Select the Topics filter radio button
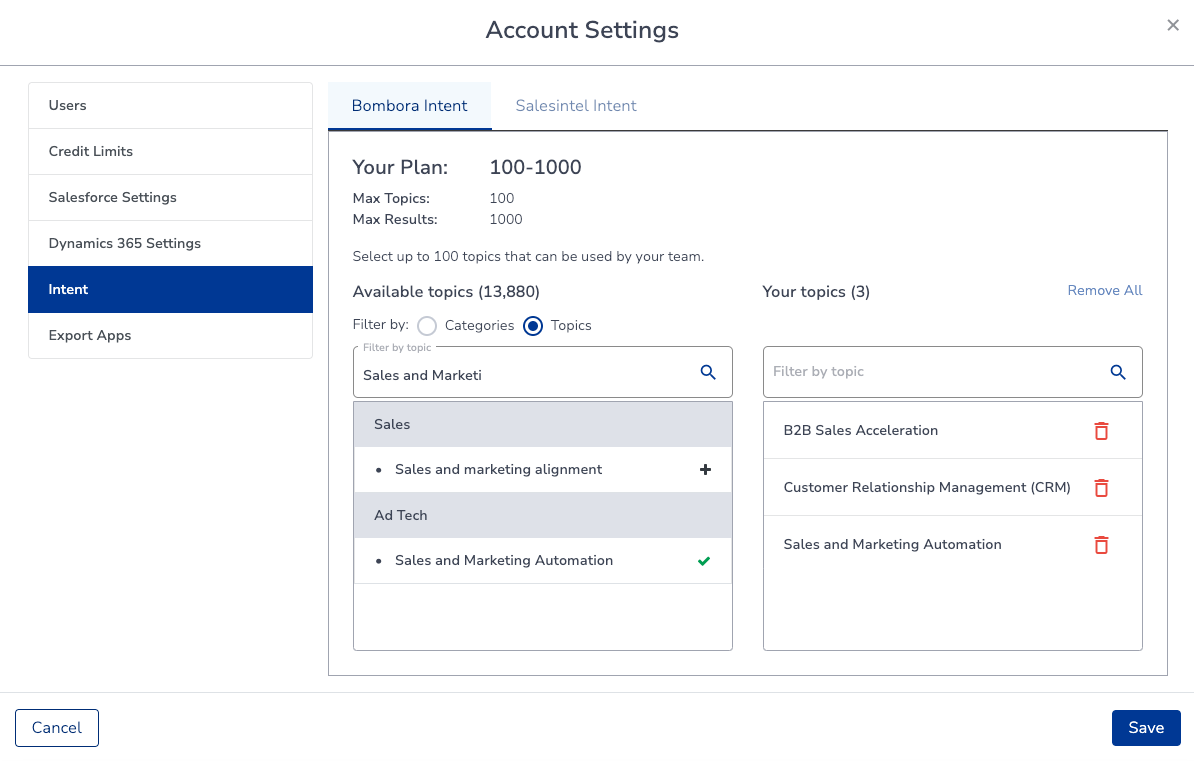This screenshot has width=1194, height=761. tap(533, 326)
